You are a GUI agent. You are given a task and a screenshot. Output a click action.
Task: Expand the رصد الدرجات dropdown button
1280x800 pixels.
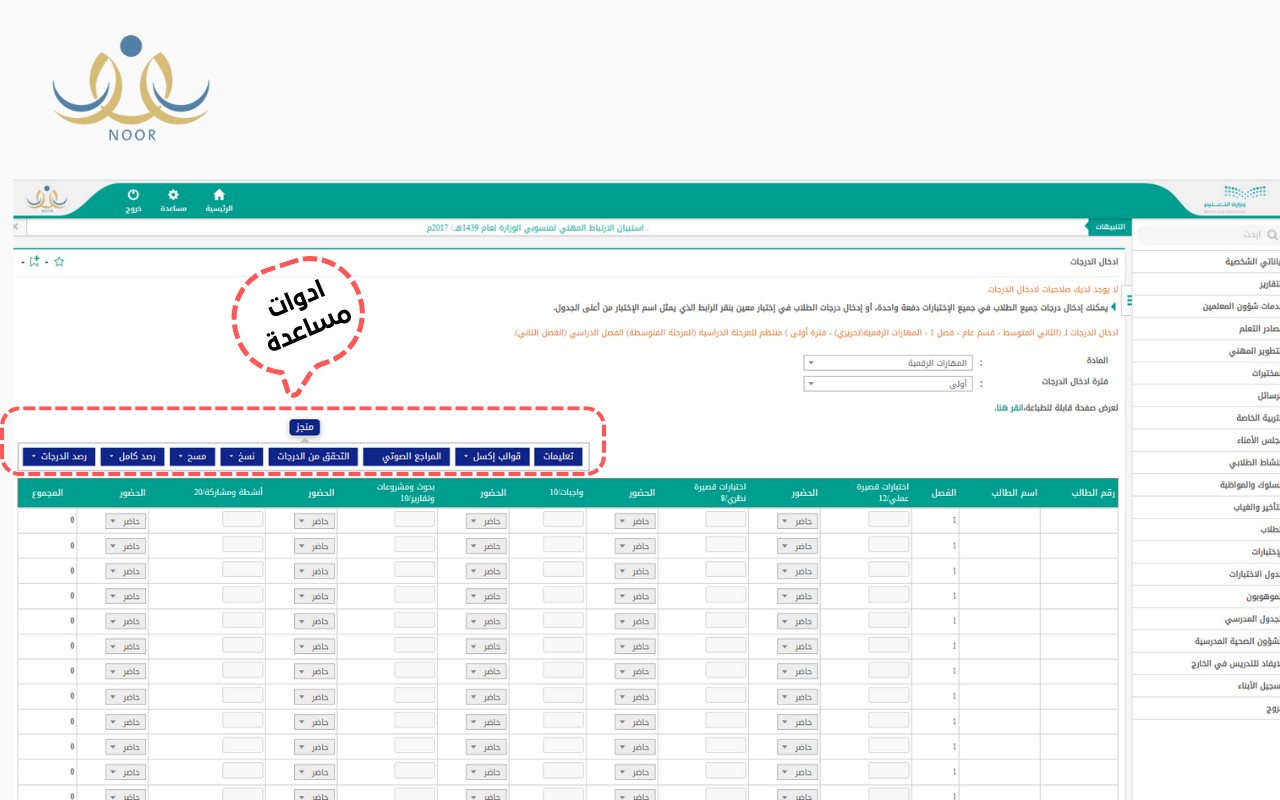pos(61,456)
